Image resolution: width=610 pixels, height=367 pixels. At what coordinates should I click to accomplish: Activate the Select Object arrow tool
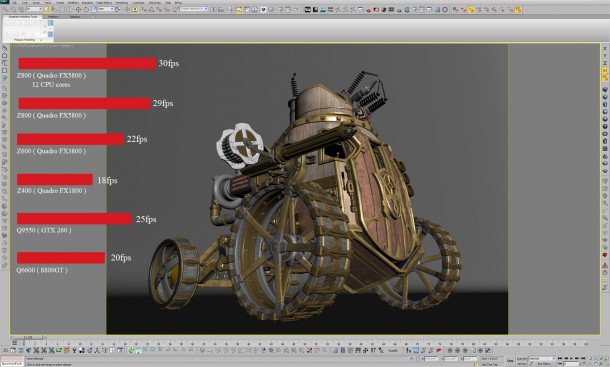(x=47, y=9)
